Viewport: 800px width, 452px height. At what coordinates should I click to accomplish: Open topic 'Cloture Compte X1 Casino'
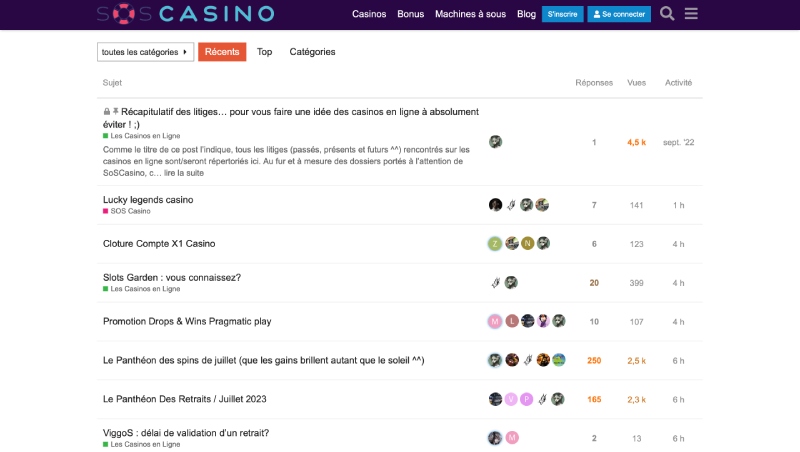click(x=159, y=244)
